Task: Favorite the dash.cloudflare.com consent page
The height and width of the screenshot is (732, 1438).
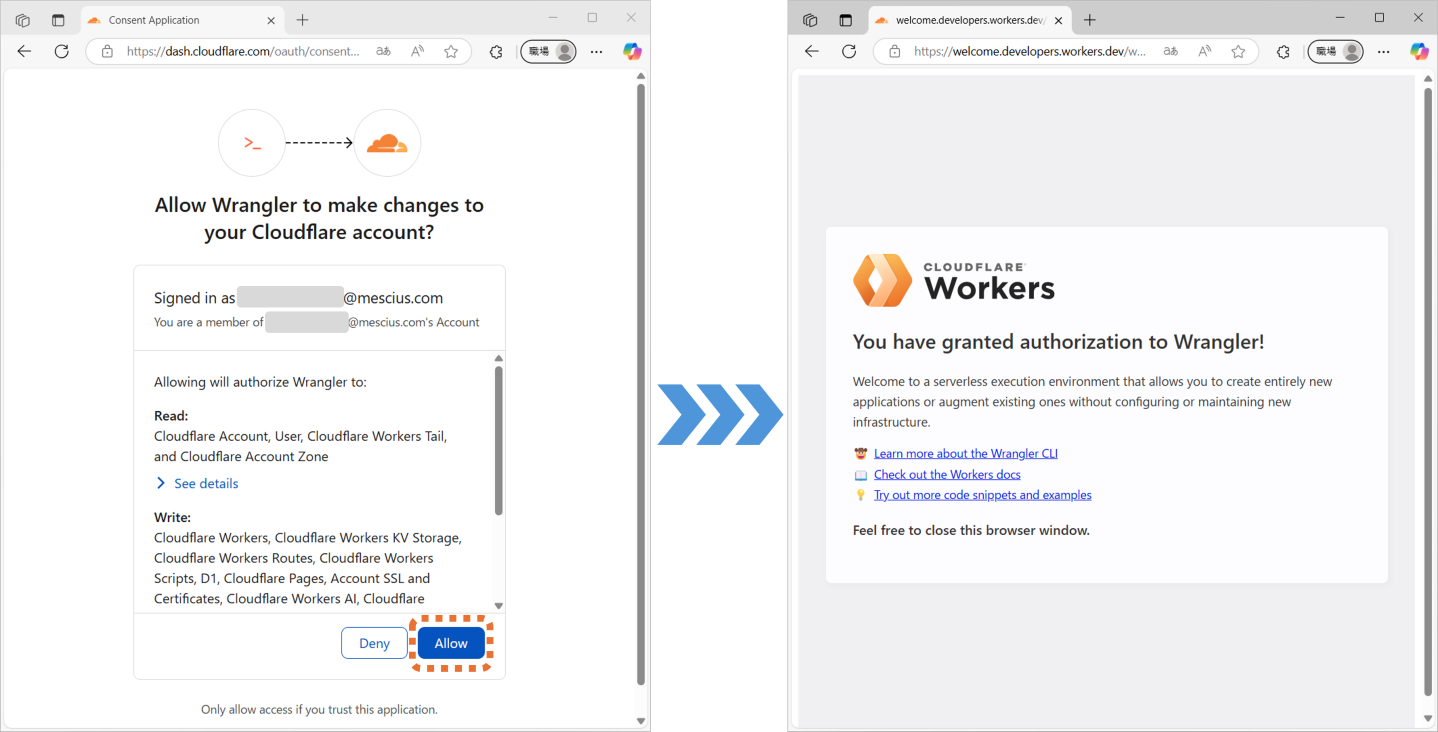Action: click(x=451, y=51)
